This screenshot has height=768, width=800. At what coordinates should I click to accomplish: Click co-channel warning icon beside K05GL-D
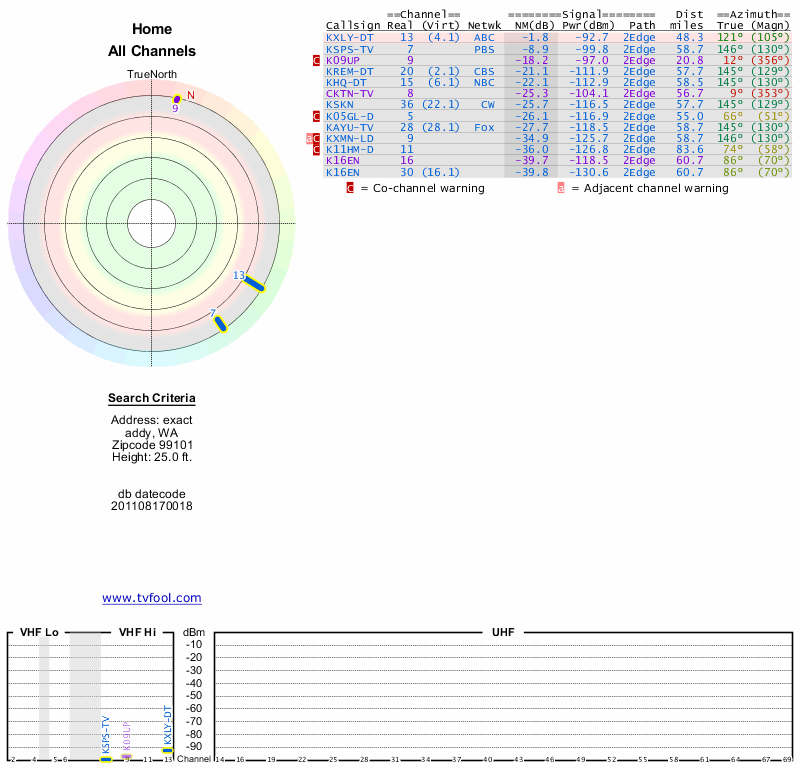point(317,116)
